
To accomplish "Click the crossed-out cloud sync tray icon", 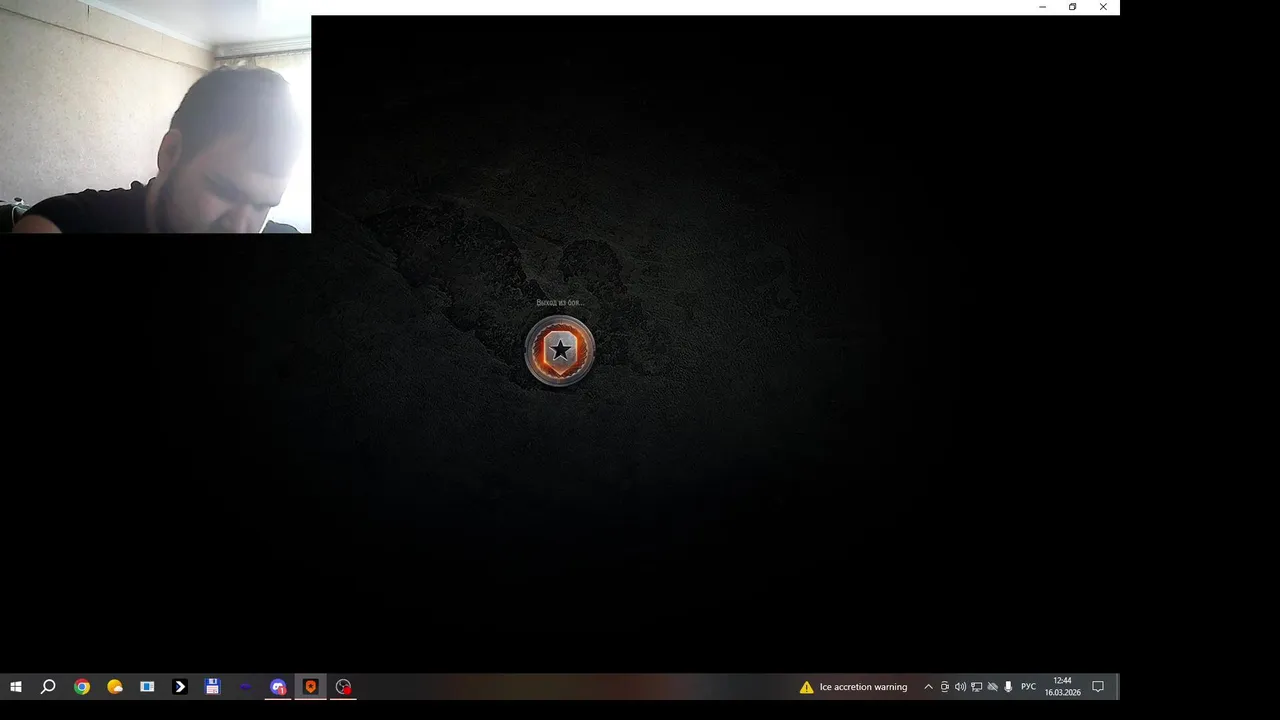I will click(992, 687).
